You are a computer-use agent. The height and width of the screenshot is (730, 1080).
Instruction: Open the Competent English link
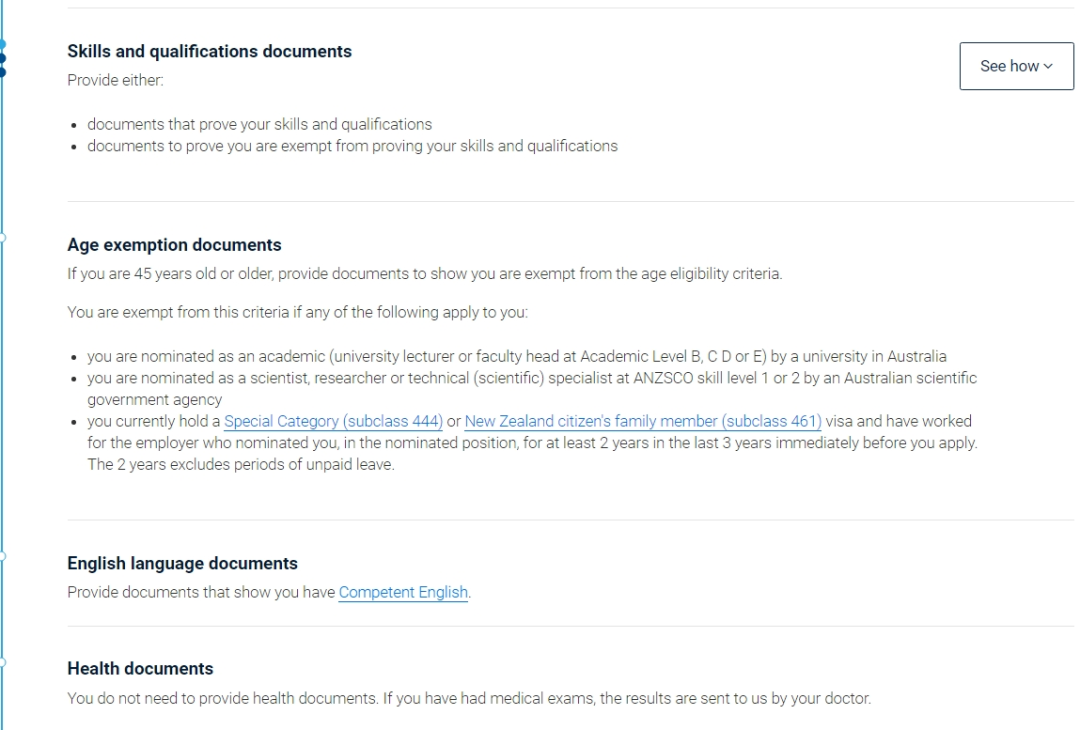coord(403,592)
